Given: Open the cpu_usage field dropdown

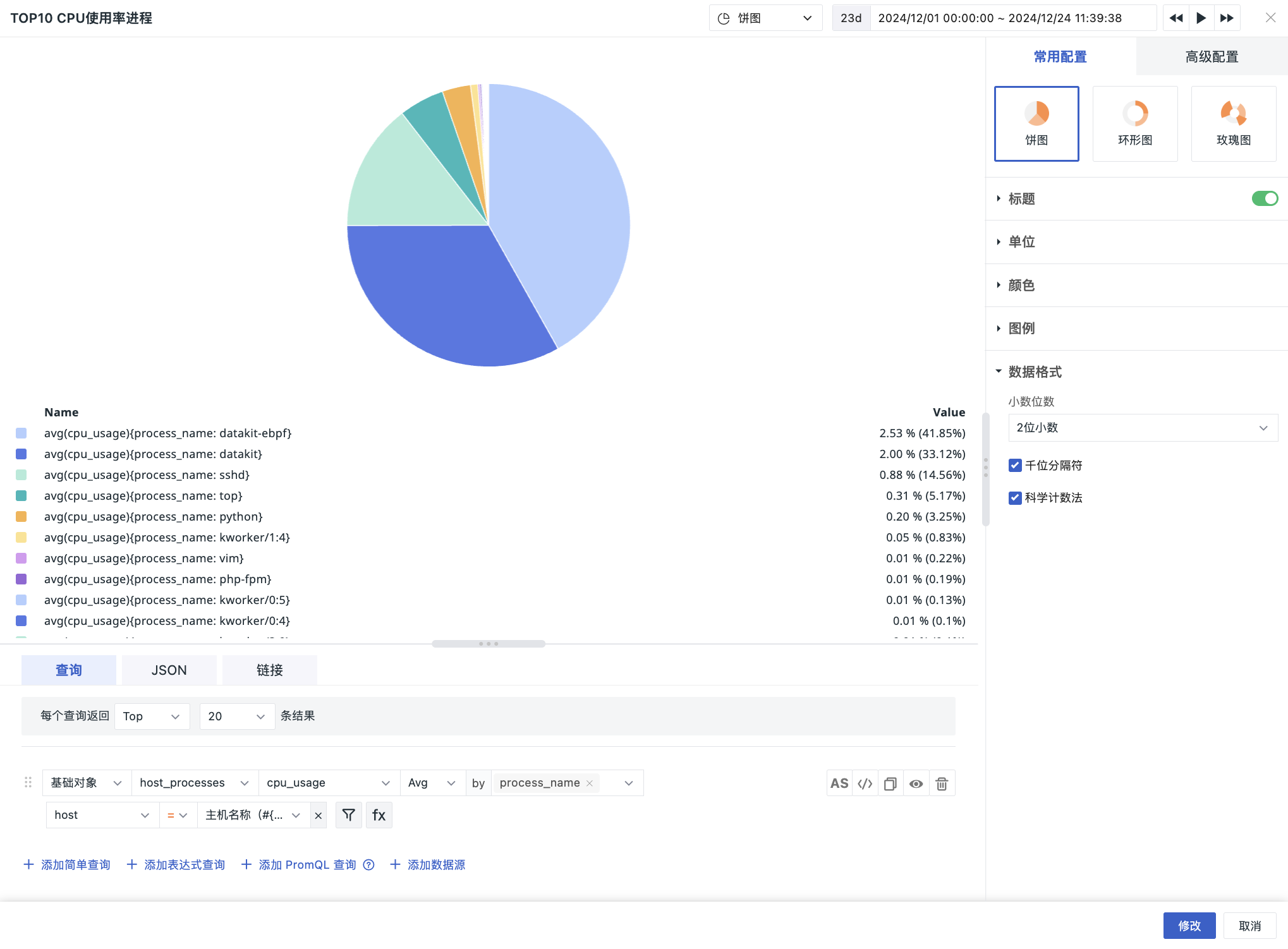Looking at the screenshot, I should coord(329,783).
